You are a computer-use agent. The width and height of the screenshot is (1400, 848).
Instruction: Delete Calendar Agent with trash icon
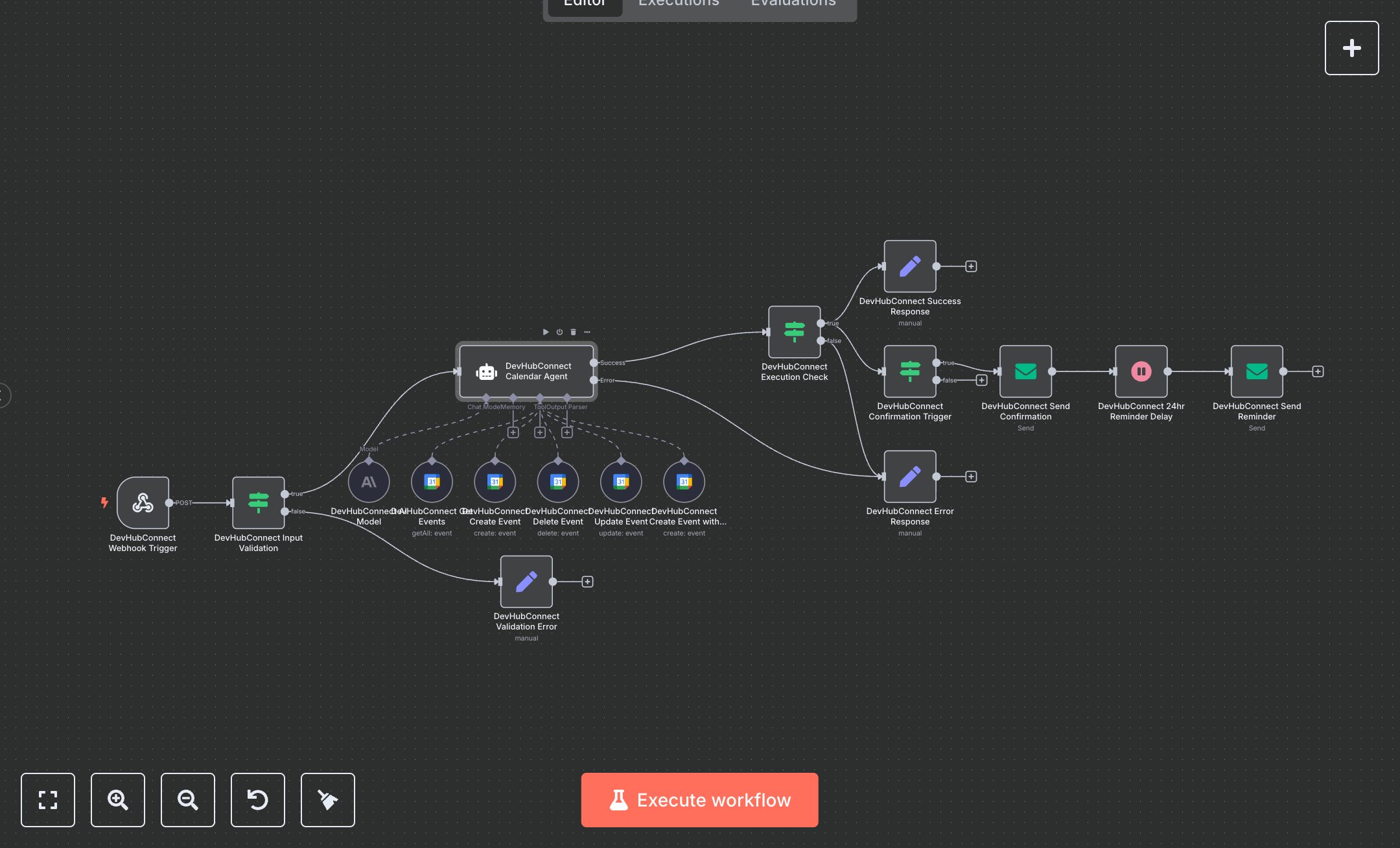(x=573, y=332)
